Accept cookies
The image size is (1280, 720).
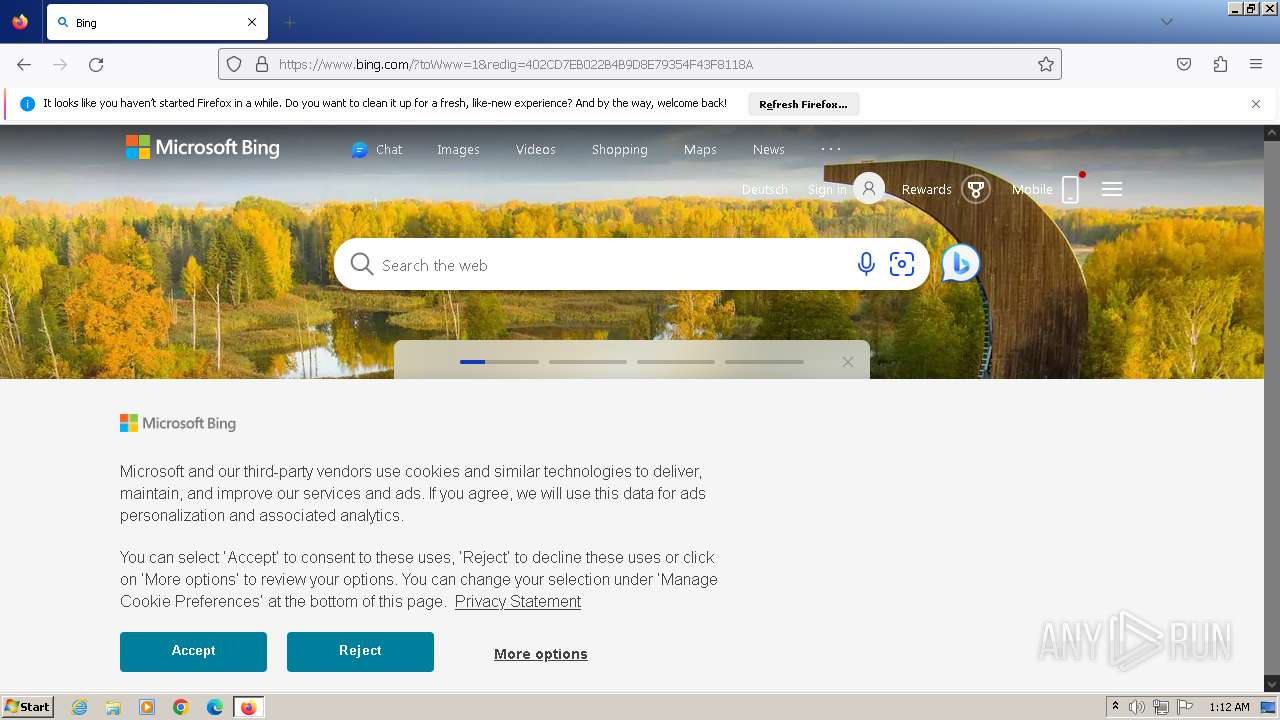(x=193, y=651)
